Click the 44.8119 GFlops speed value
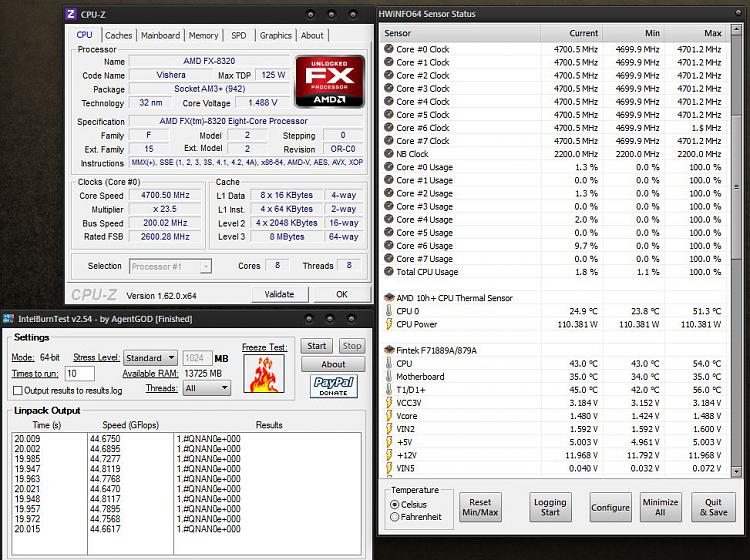The height and width of the screenshot is (560, 750). click(x=105, y=469)
